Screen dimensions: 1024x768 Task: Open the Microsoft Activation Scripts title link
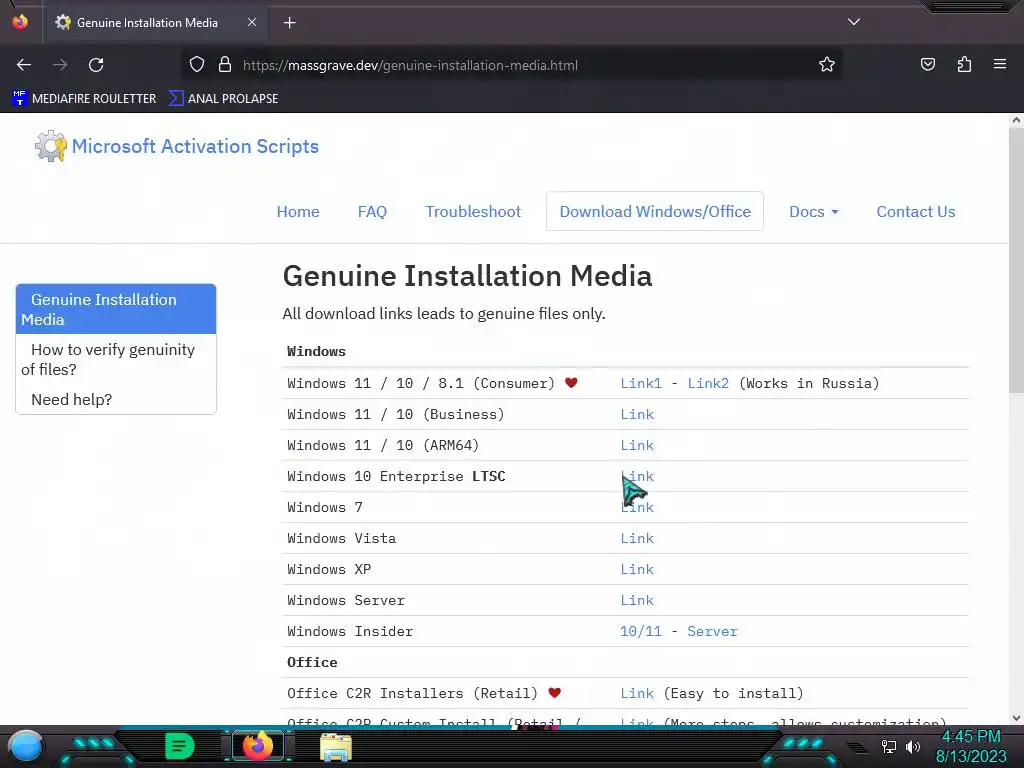tap(195, 146)
